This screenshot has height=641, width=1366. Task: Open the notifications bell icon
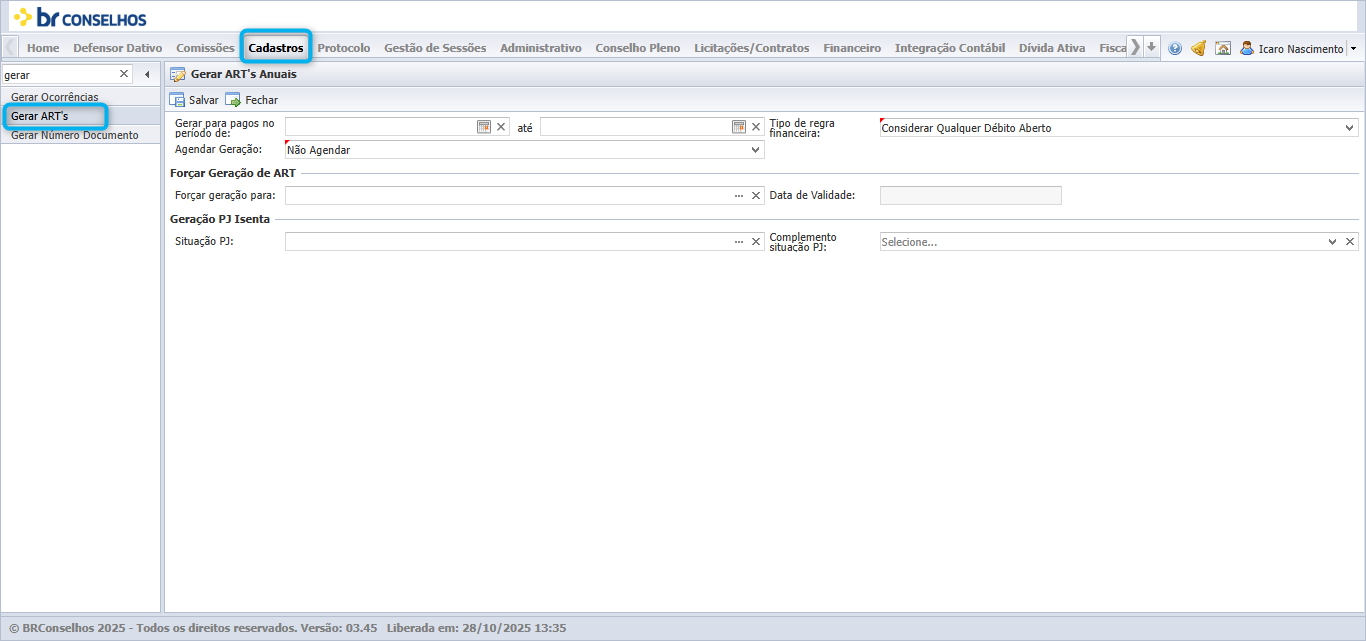(x=1198, y=48)
